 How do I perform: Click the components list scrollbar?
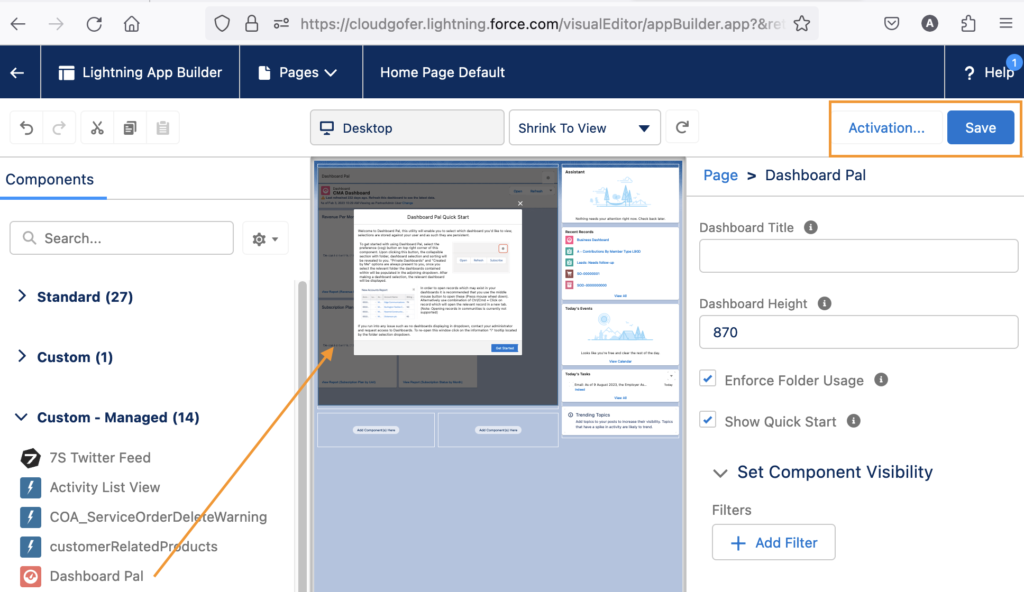point(302,436)
